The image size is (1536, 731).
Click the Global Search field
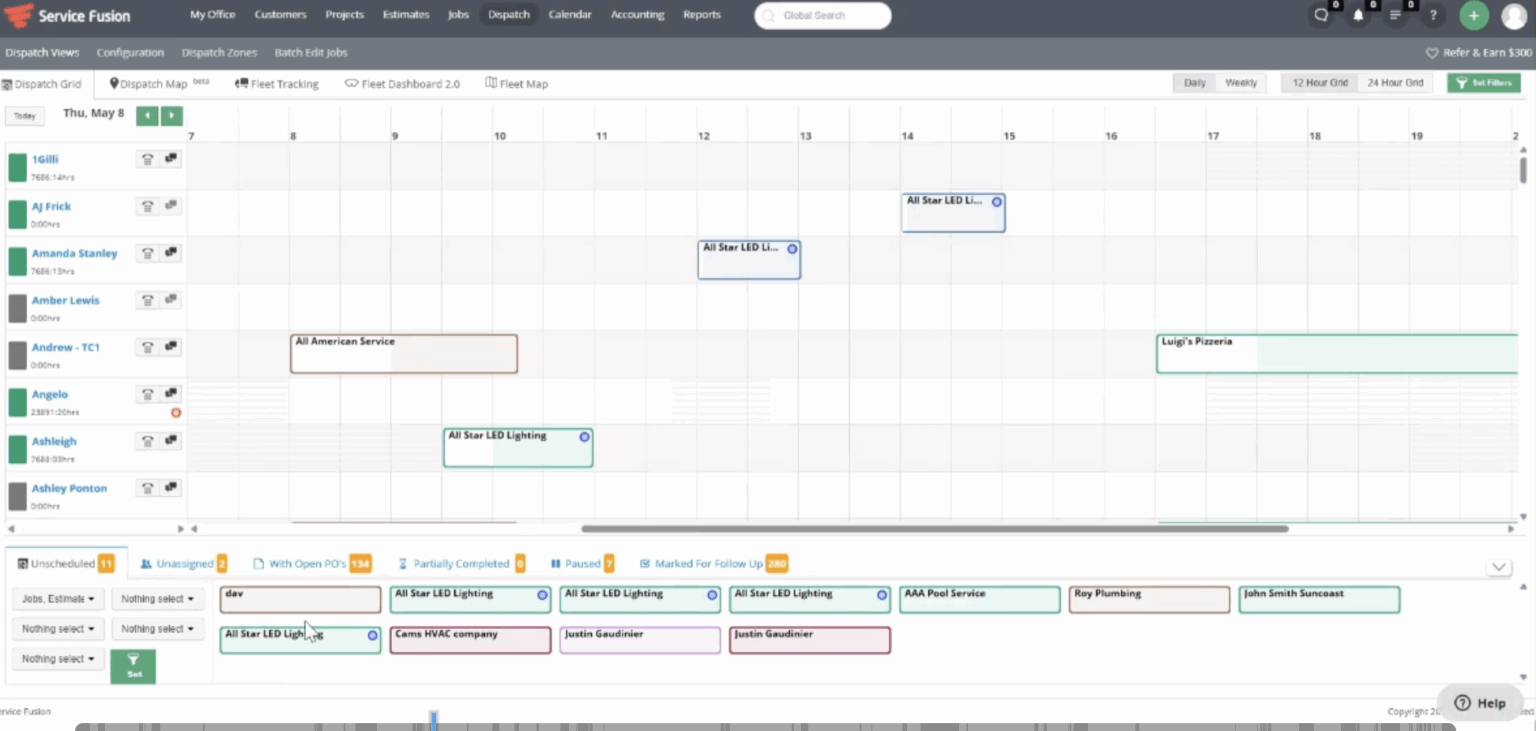click(x=822, y=16)
